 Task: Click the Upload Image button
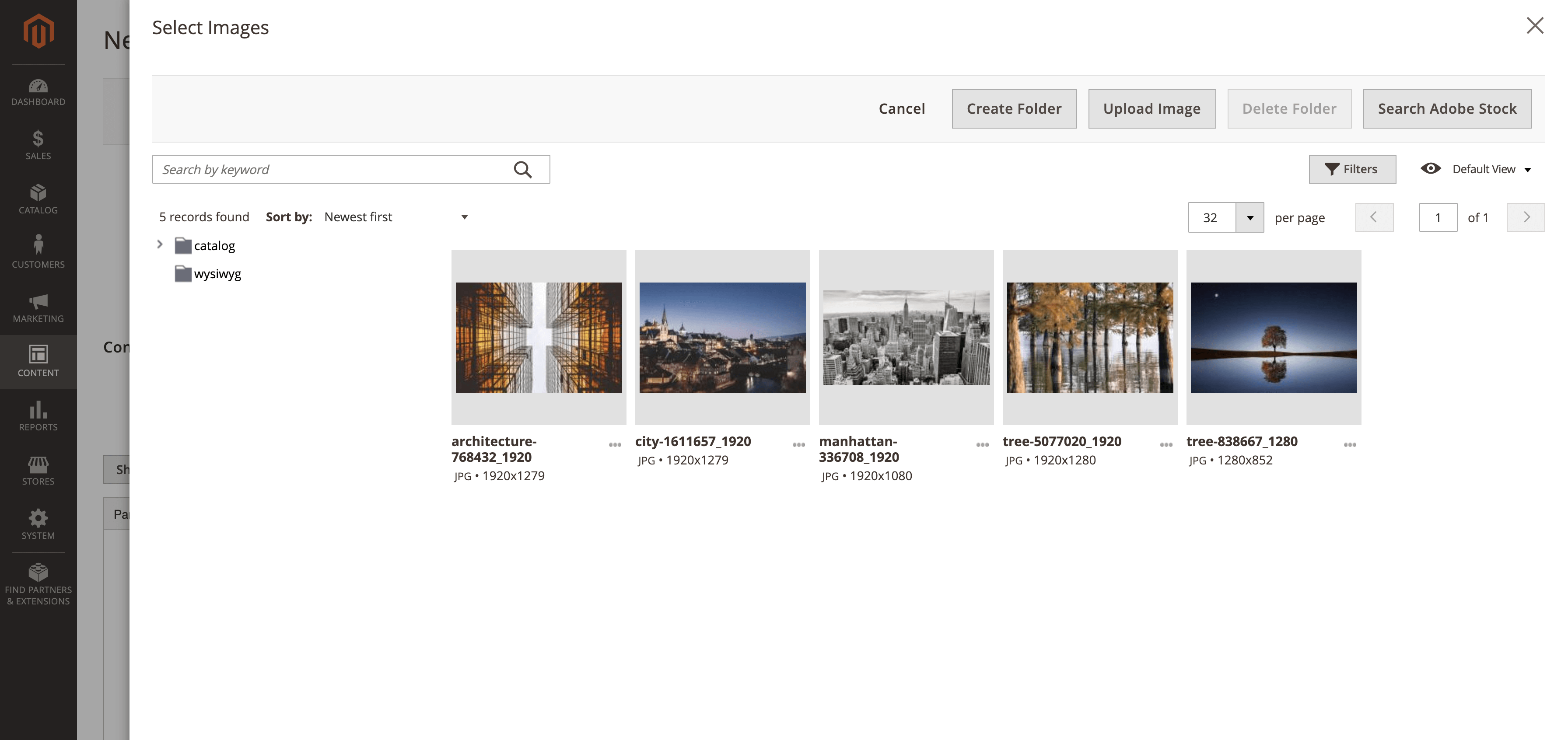(x=1151, y=108)
